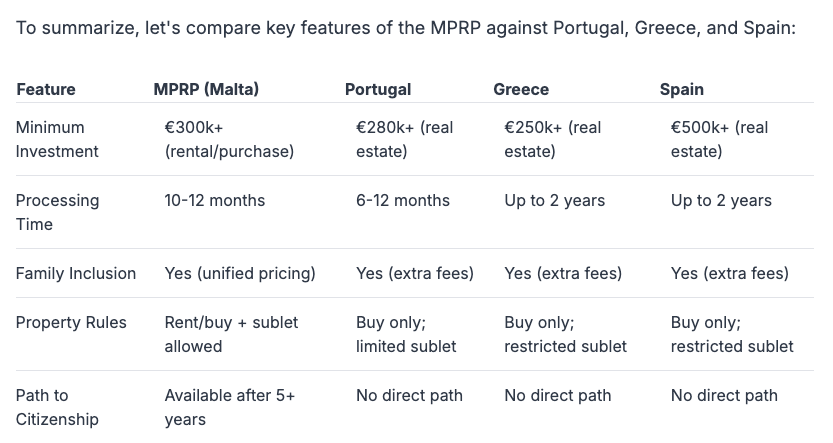Image resolution: width=833 pixels, height=443 pixels.
Task: Click the Path to Citizenship row label
Action: coord(57,407)
